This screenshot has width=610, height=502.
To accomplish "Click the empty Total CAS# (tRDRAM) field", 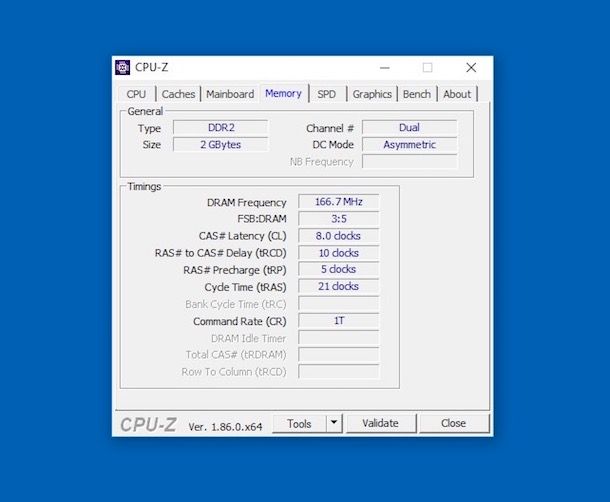I will point(339,355).
